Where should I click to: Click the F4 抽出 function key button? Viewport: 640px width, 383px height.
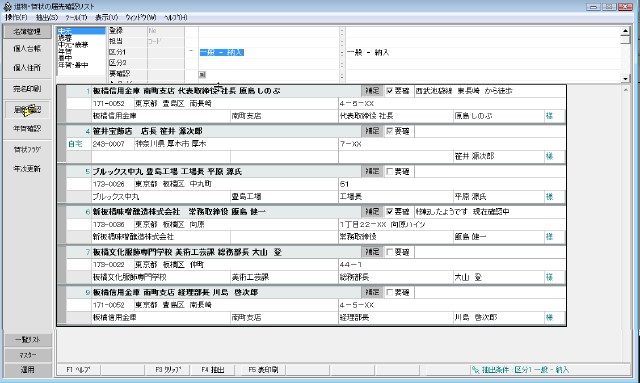coord(213,370)
